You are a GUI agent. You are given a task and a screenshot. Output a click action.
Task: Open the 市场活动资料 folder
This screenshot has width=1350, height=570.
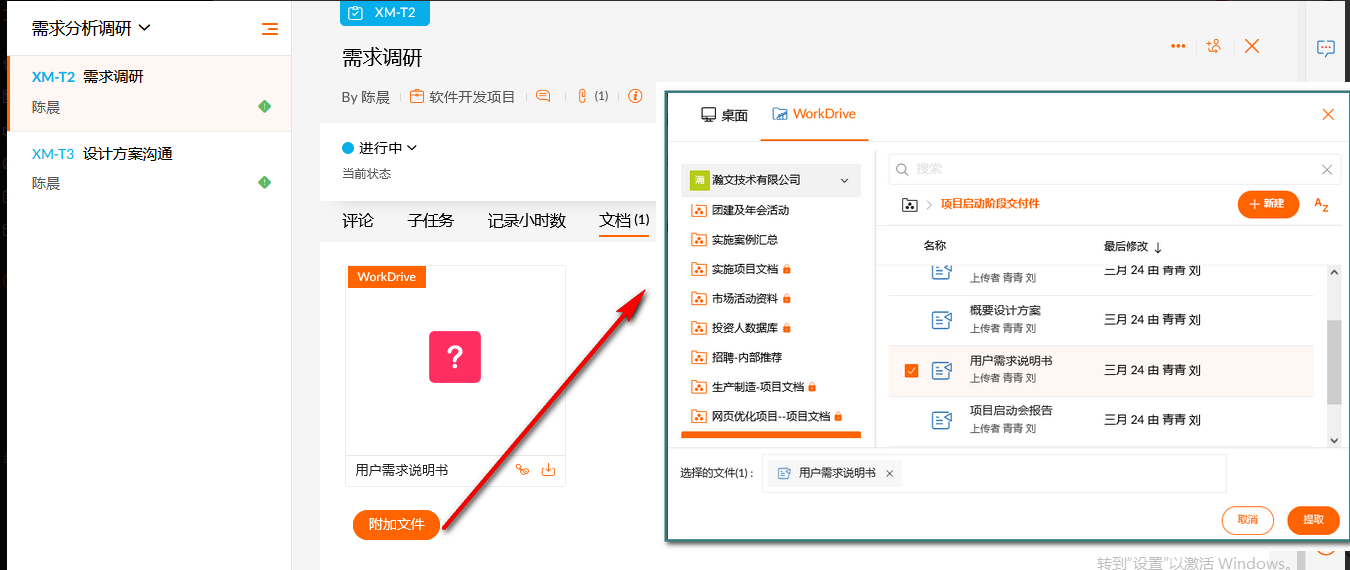click(x=742, y=298)
